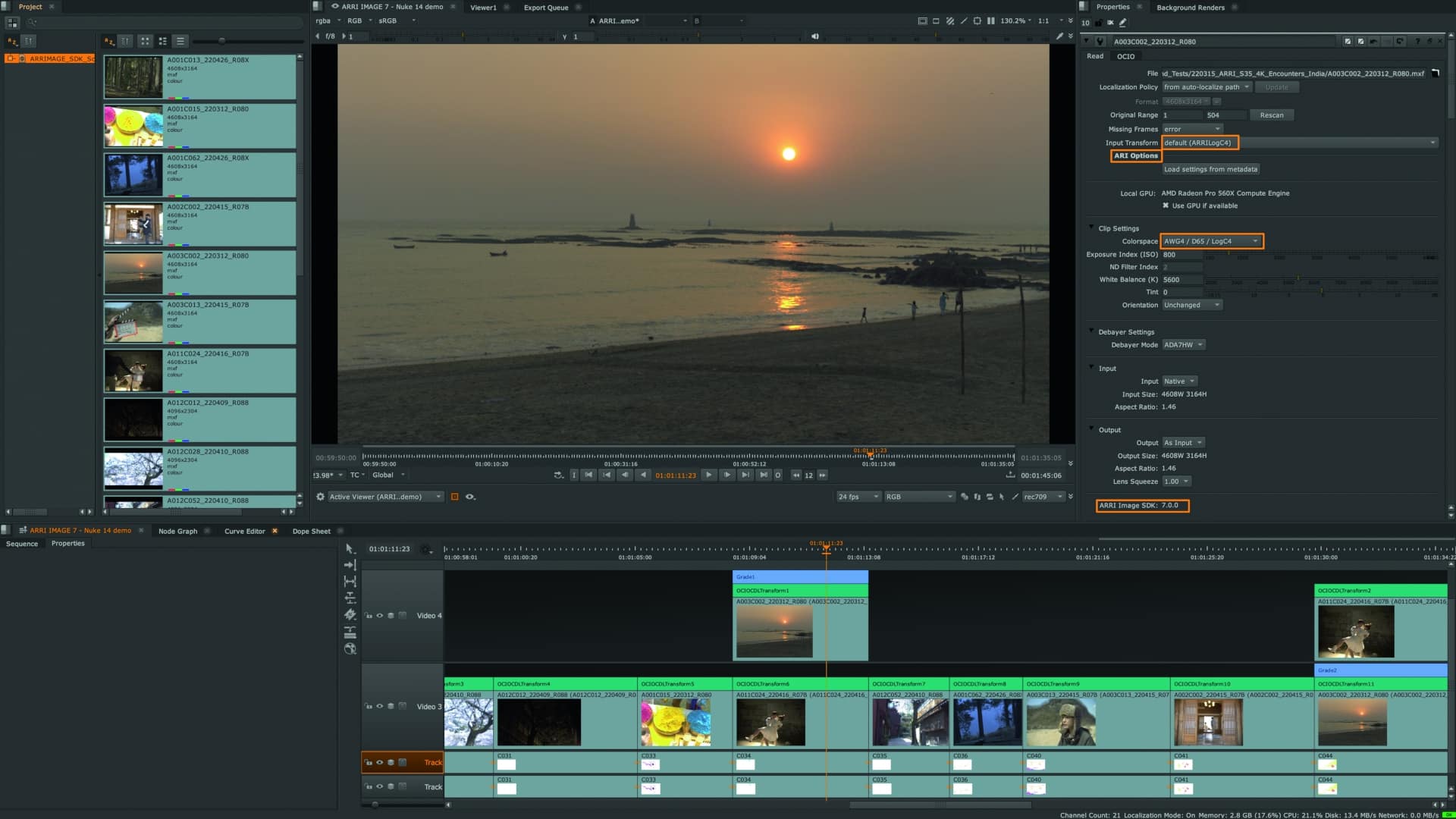Click the Rescan button in the Read properties

click(1272, 115)
